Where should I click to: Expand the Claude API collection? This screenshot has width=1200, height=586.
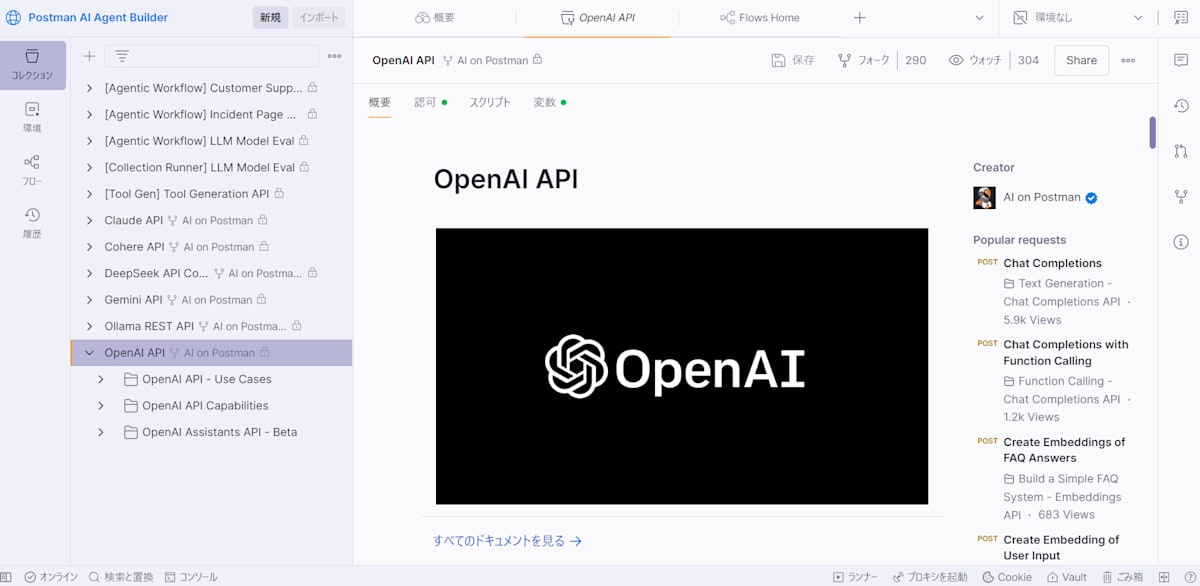pos(88,219)
